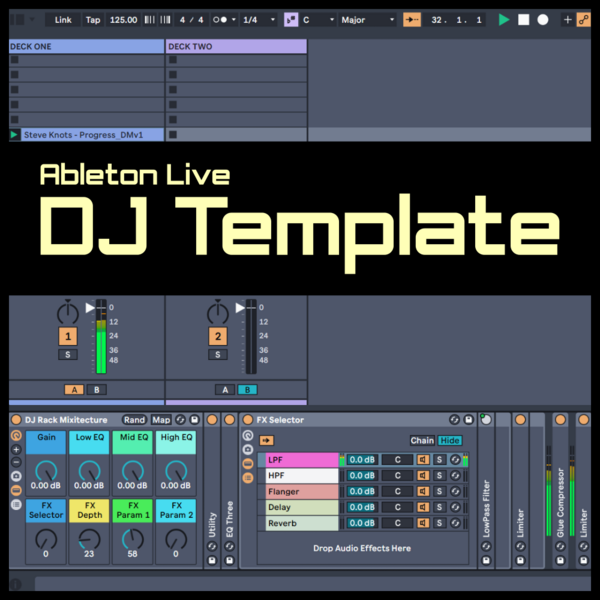Viewport: 600px width, 600px height.
Task: Select the DECK ONE track header
Action: pyautogui.click(x=86, y=46)
